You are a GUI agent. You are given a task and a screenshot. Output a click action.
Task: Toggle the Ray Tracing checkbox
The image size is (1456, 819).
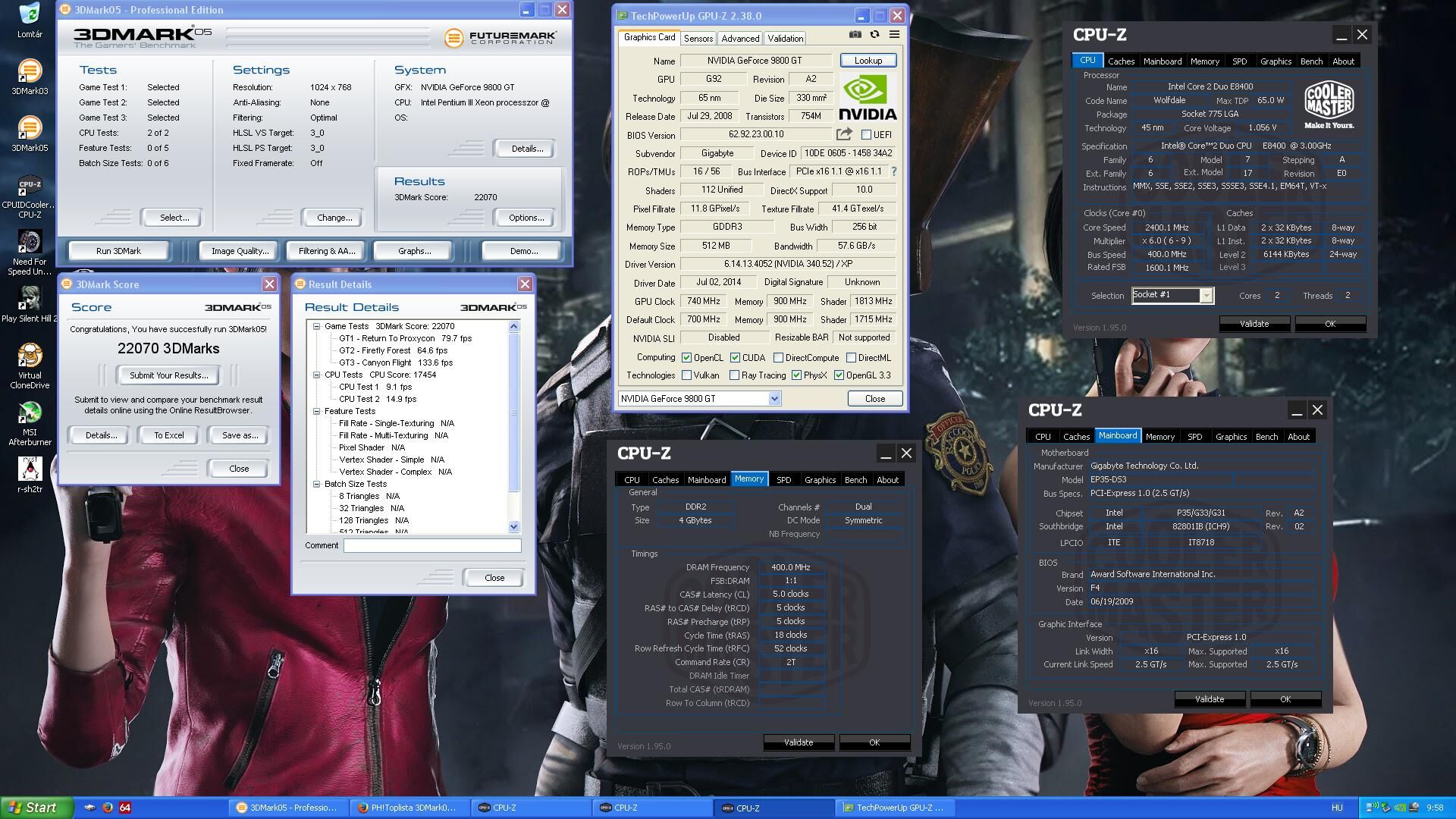tap(734, 375)
